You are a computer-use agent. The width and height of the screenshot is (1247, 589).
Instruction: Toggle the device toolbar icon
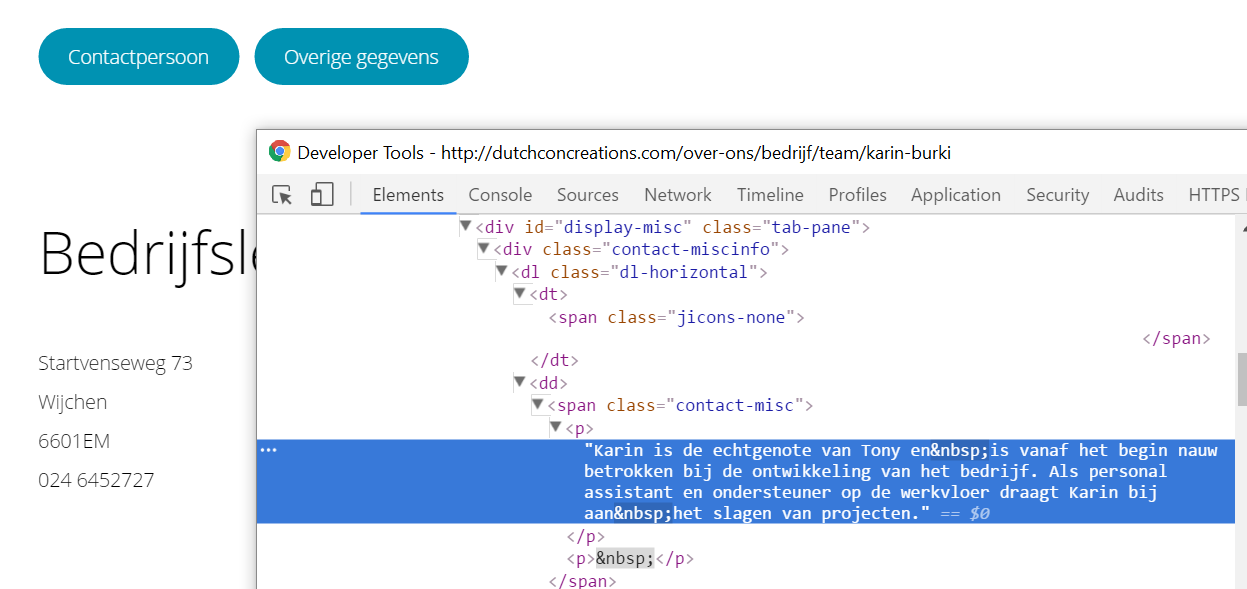[x=322, y=195]
